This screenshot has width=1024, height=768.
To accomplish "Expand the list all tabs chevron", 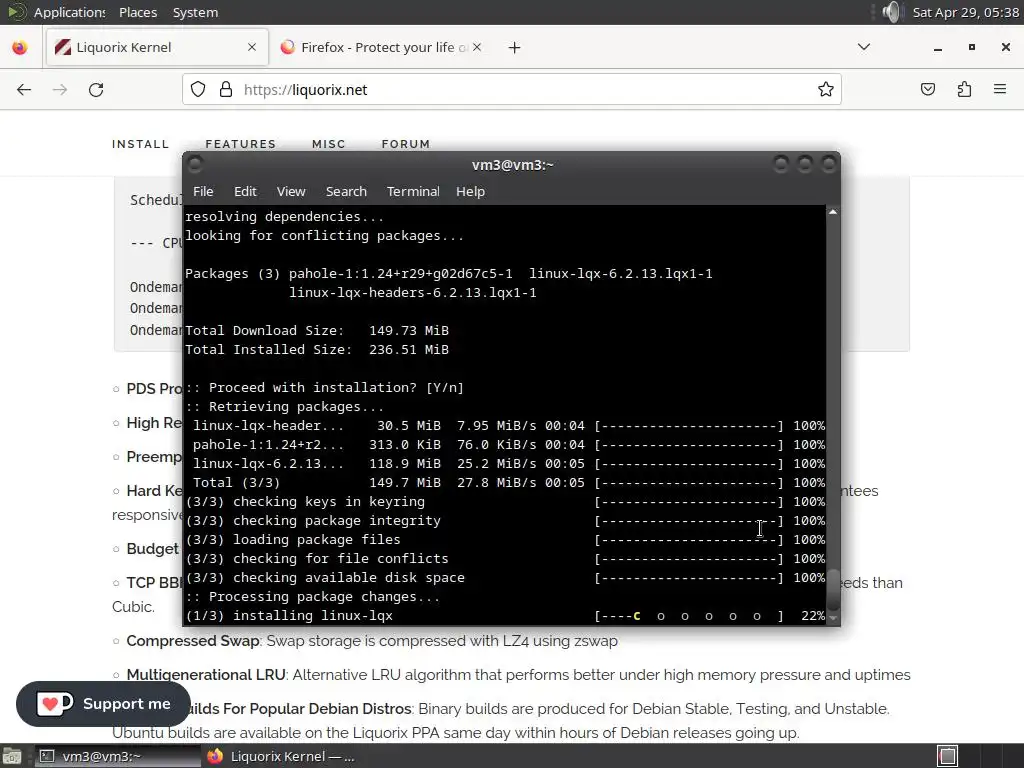I will point(863,47).
